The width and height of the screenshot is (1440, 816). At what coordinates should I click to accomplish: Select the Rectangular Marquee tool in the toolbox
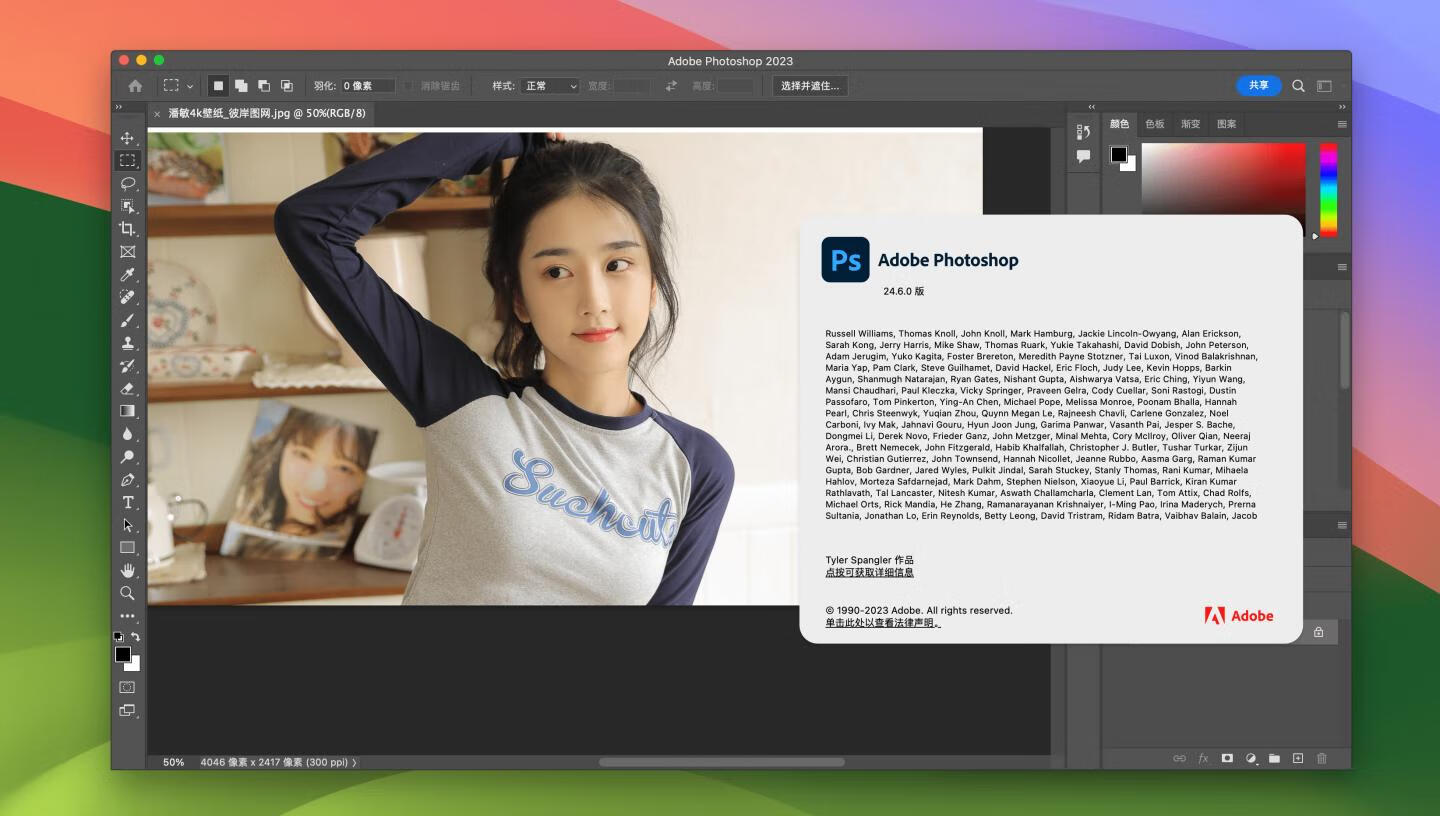pyautogui.click(x=127, y=160)
